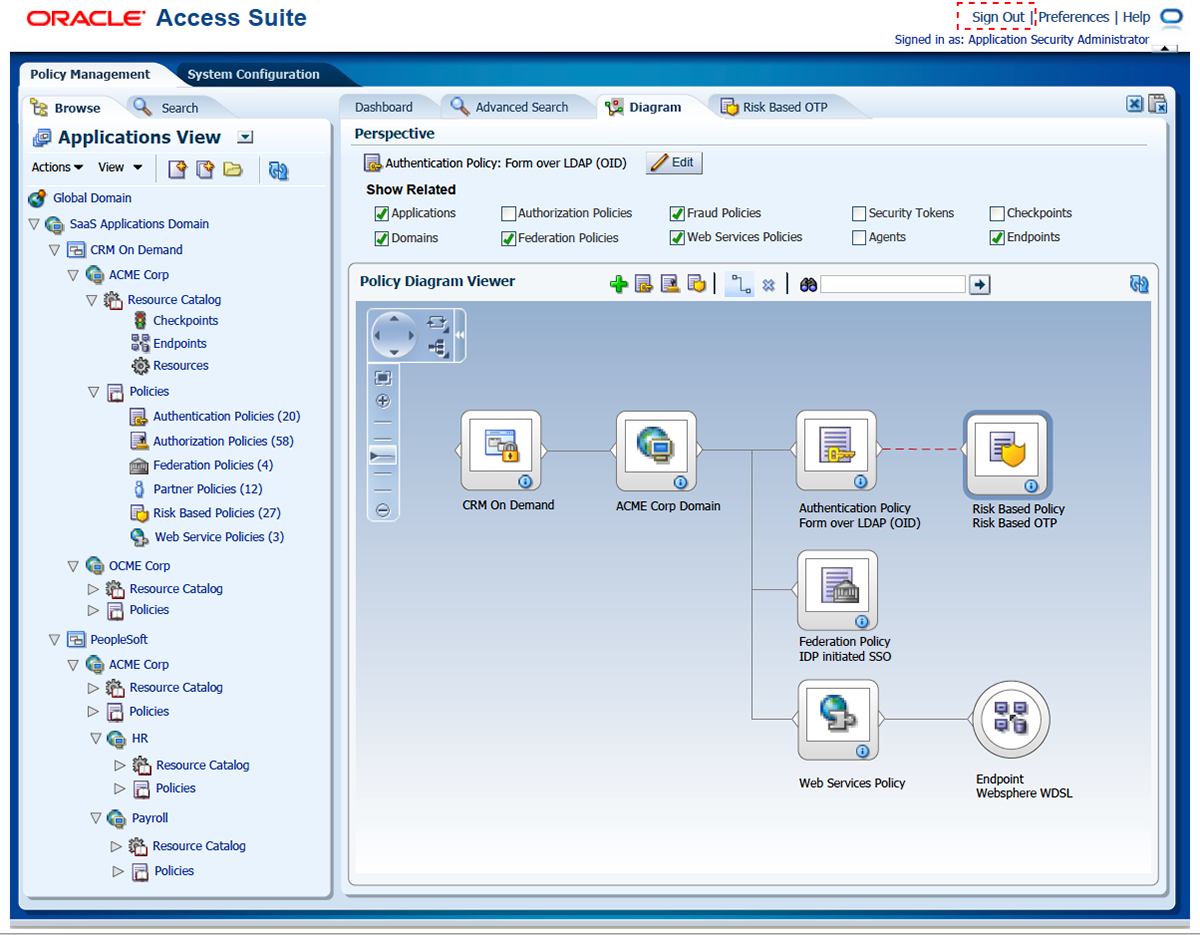
Task: Close all tabs icon at top right
Action: click(x=1158, y=104)
